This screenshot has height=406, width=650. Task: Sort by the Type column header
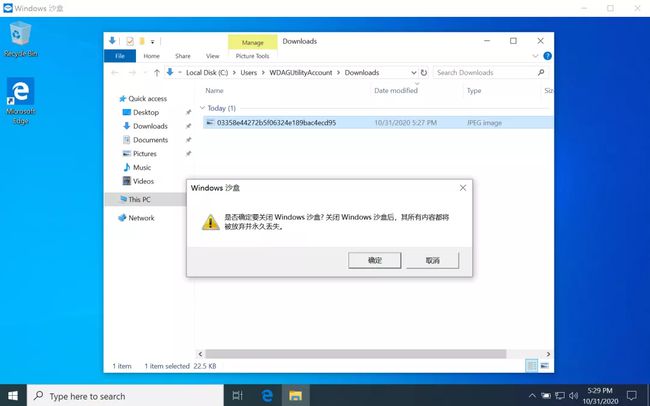[474, 90]
